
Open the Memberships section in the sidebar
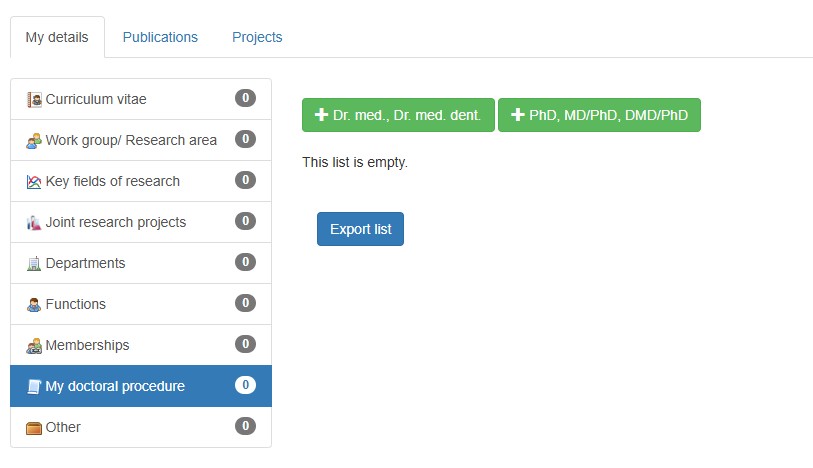[x=141, y=345]
